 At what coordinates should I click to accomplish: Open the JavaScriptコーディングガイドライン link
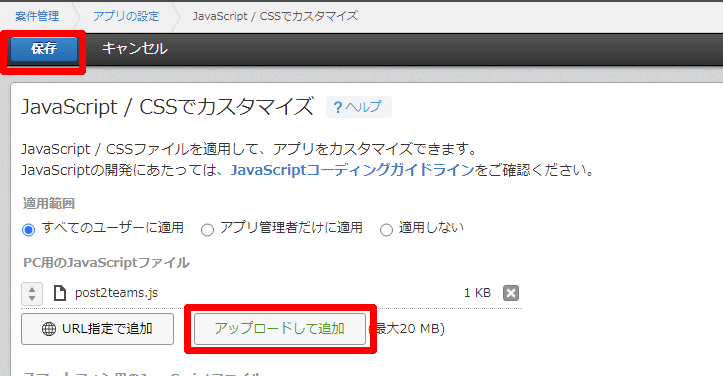[x=353, y=170]
